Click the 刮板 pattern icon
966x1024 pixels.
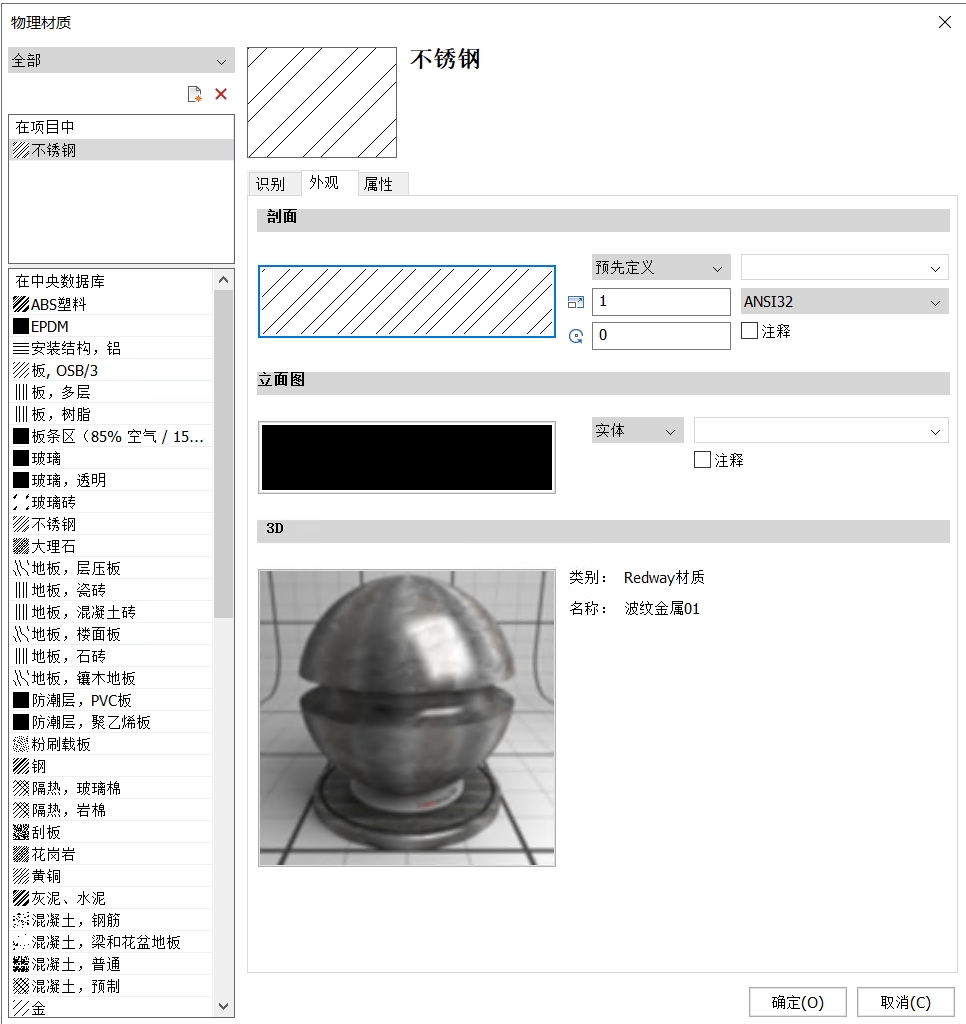pyautogui.click(x=21, y=832)
